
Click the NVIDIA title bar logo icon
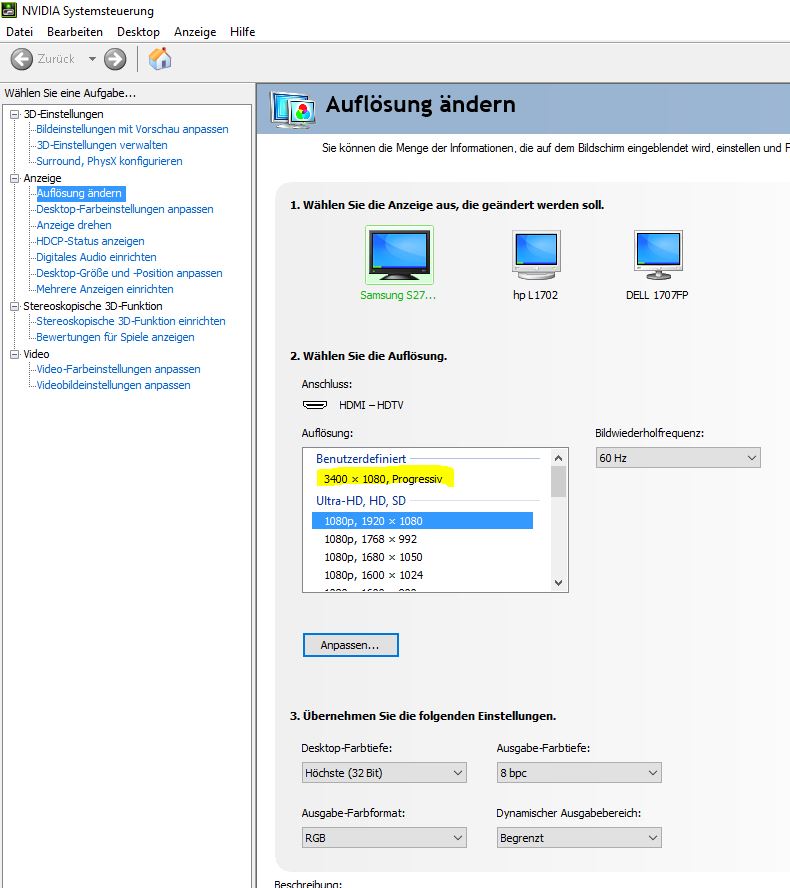[x=9, y=10]
